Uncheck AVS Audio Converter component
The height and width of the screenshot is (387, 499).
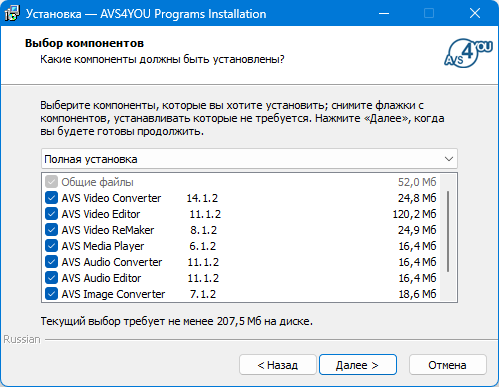(x=51, y=262)
